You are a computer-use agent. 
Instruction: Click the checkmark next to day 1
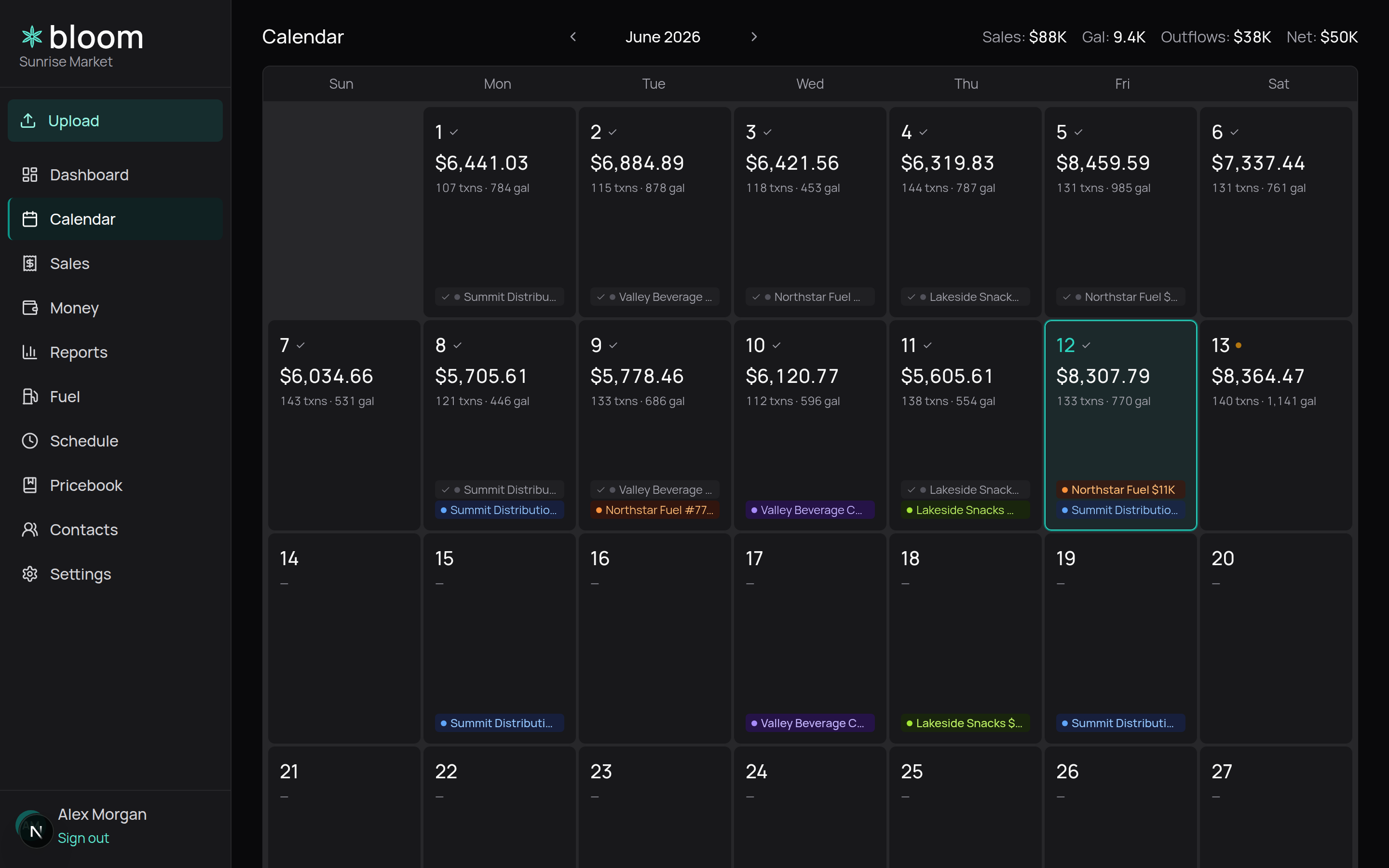tap(454, 132)
